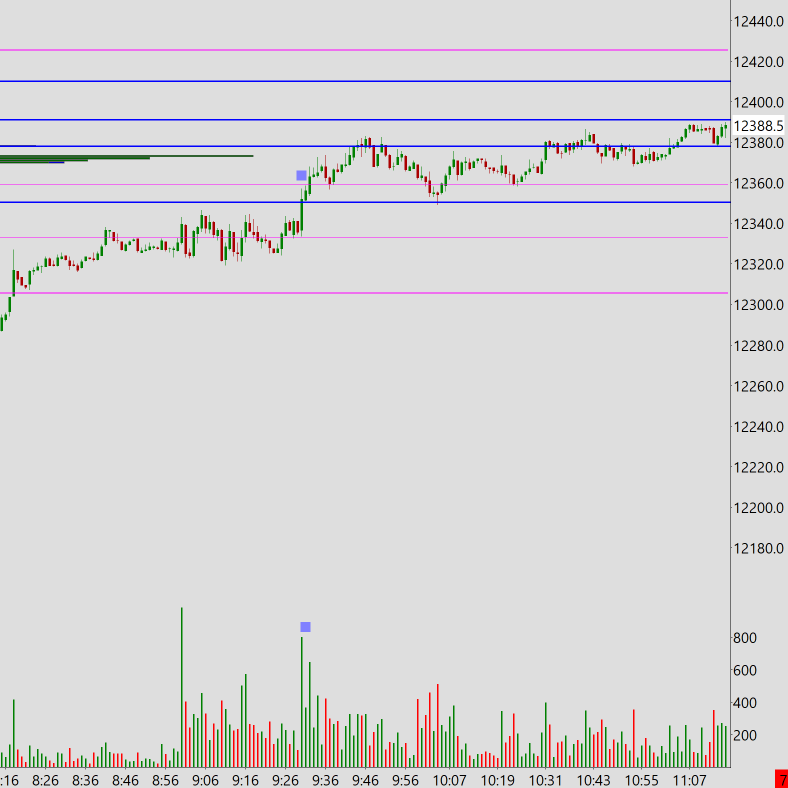Select the current price label 12388.5

tap(758, 126)
